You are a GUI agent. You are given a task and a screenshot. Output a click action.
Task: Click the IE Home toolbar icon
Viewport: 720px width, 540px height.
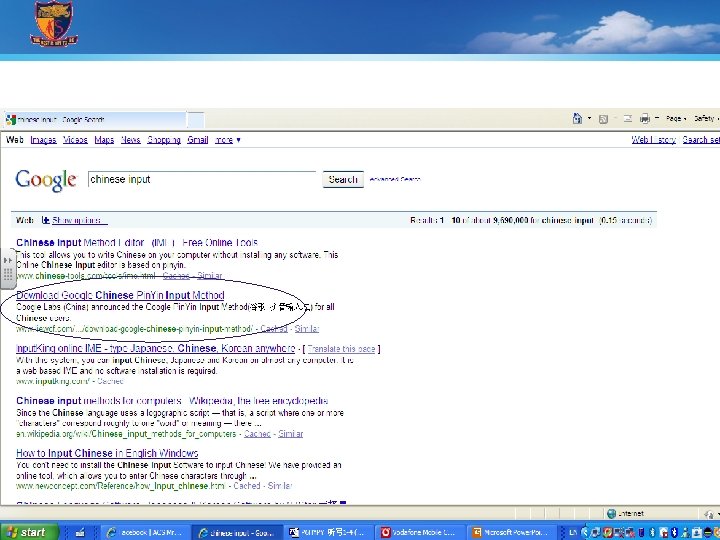pos(577,118)
